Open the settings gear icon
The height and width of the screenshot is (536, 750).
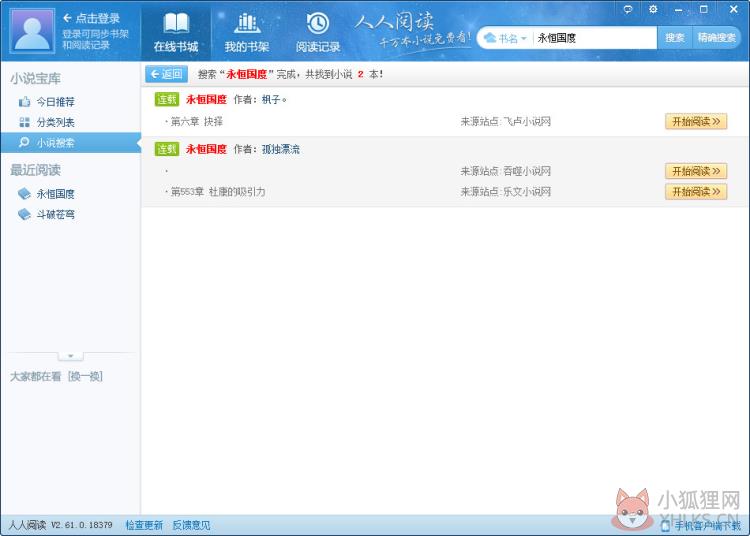(x=653, y=9)
